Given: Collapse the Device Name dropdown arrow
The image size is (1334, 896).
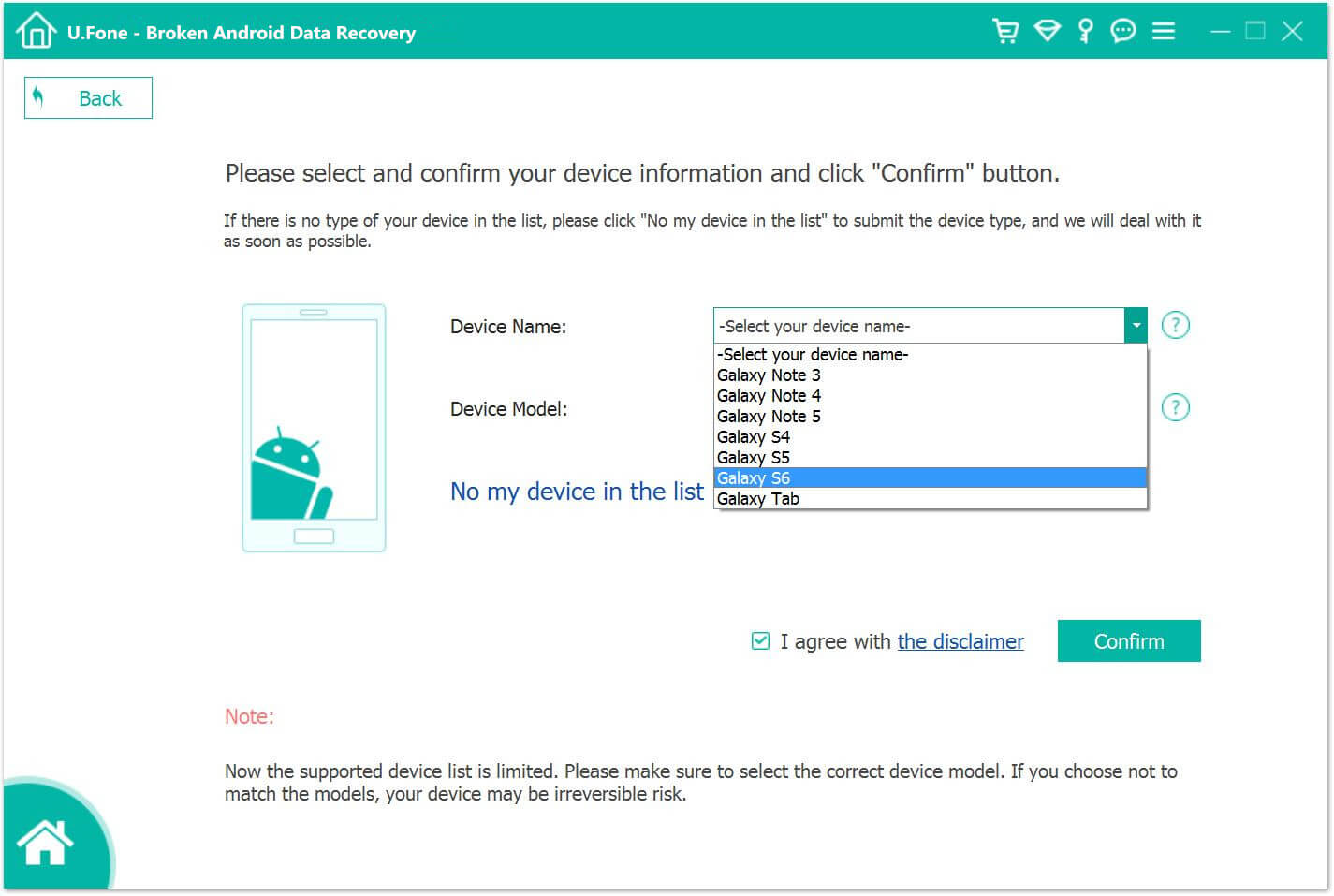Looking at the screenshot, I should tap(1136, 326).
